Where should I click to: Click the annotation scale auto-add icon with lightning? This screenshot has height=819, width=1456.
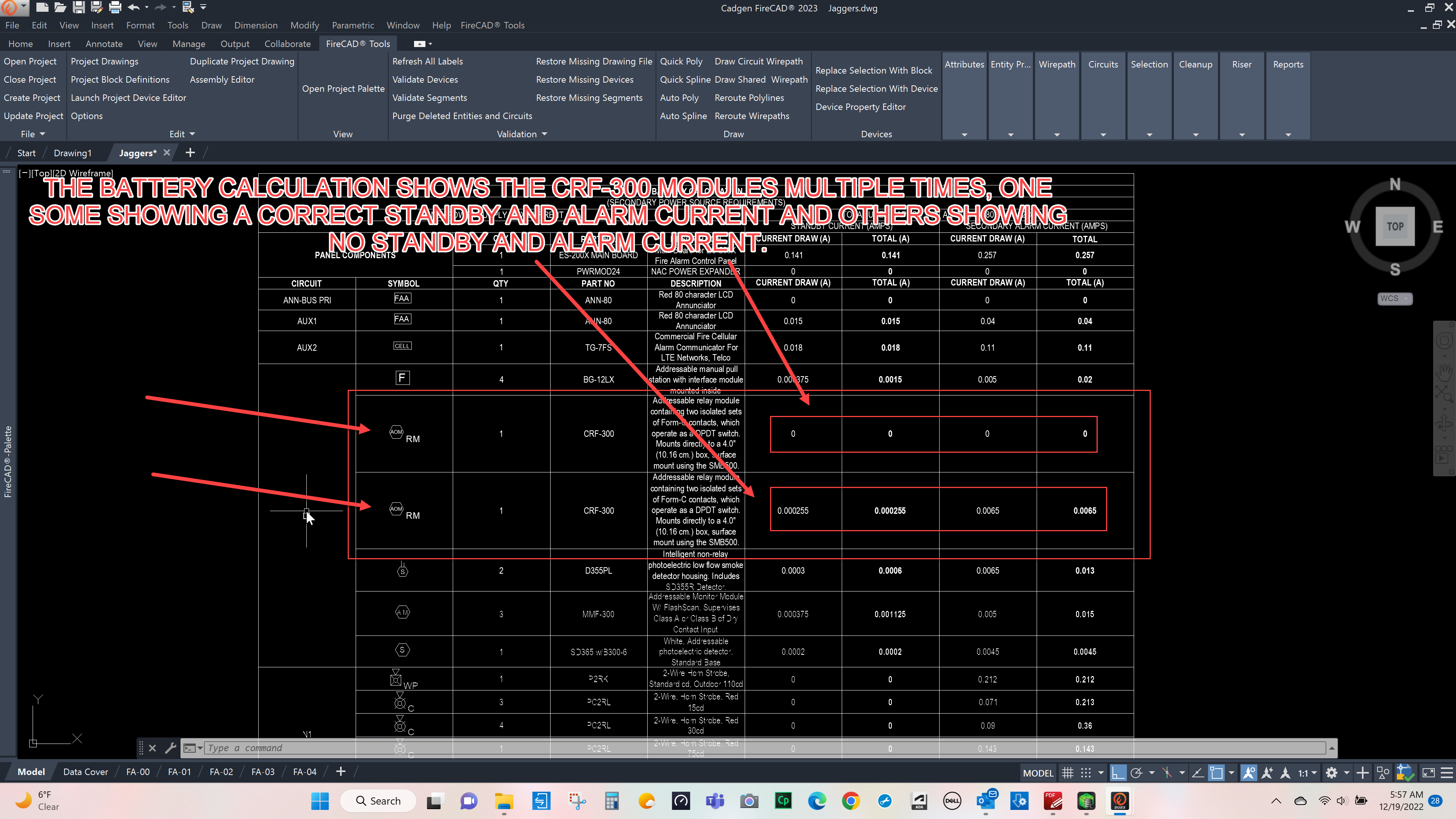1267,773
